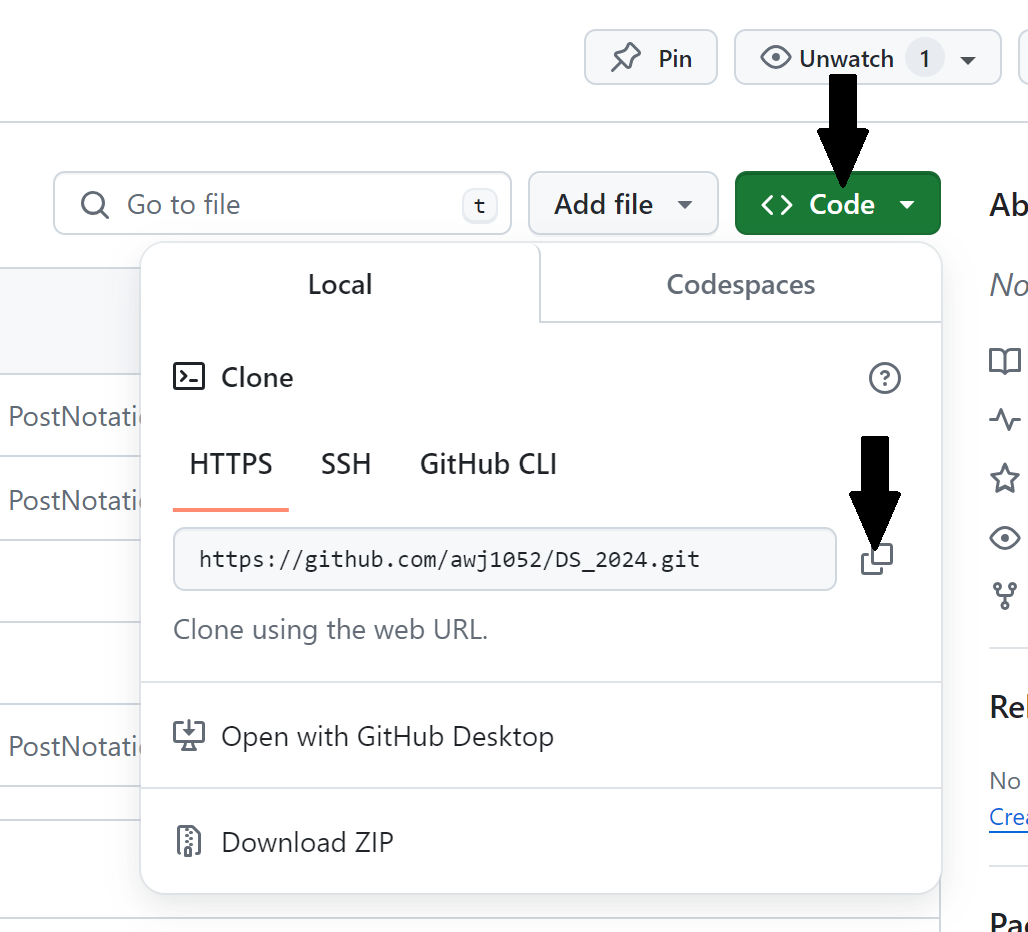This screenshot has width=1028, height=932.
Task: Click the 't' keyboard shortcut hint
Action: click(x=479, y=206)
